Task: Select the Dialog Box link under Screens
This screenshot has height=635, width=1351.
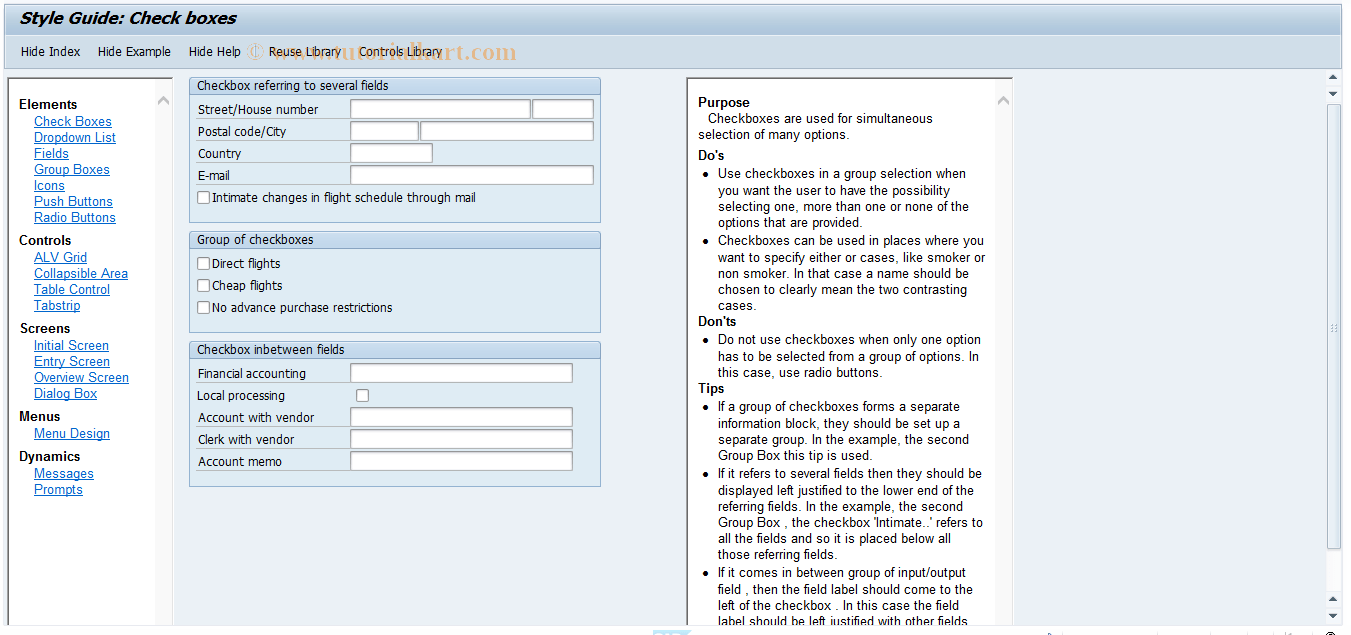Action: [x=65, y=393]
